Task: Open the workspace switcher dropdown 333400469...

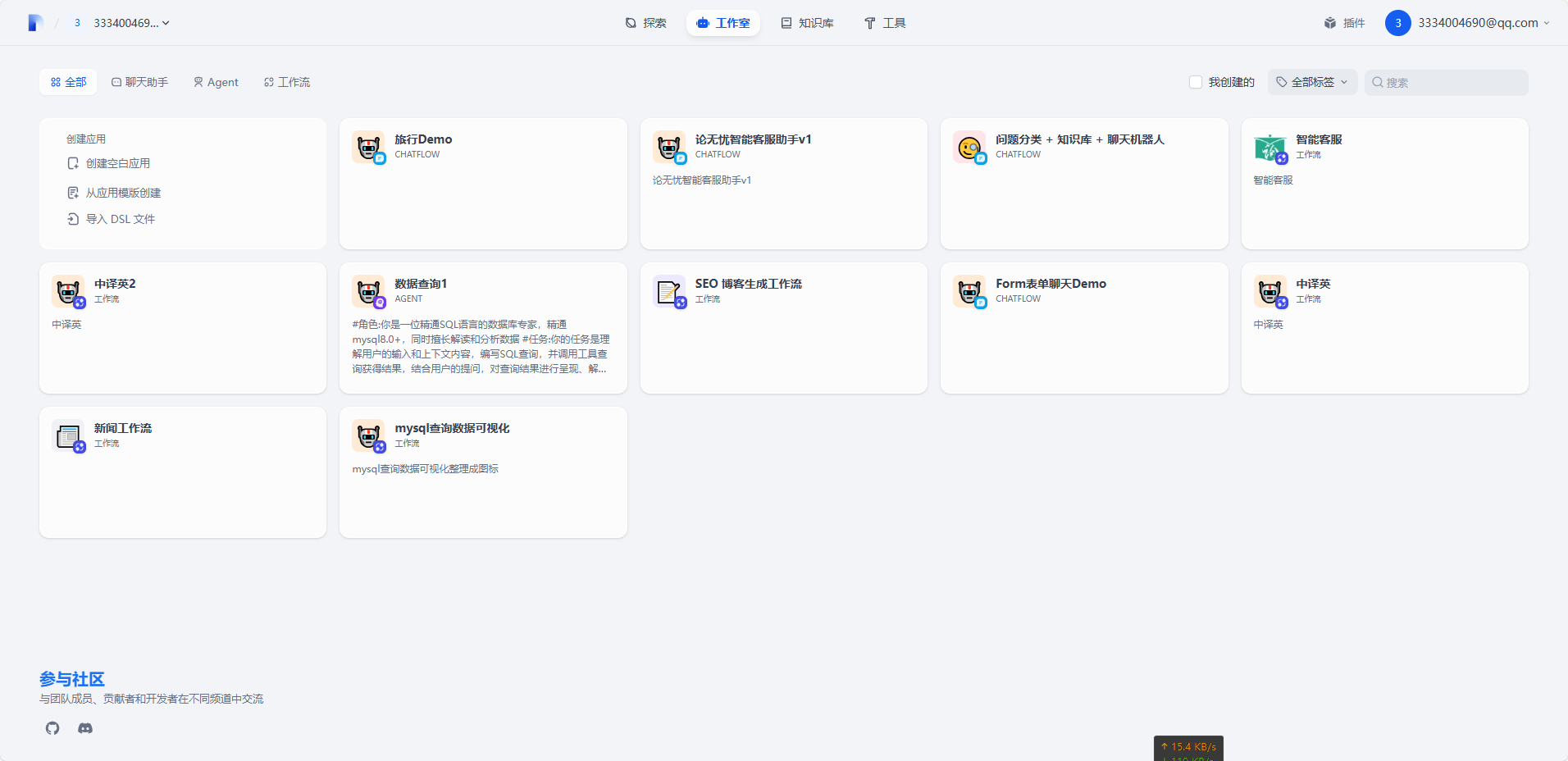Action: tap(131, 23)
